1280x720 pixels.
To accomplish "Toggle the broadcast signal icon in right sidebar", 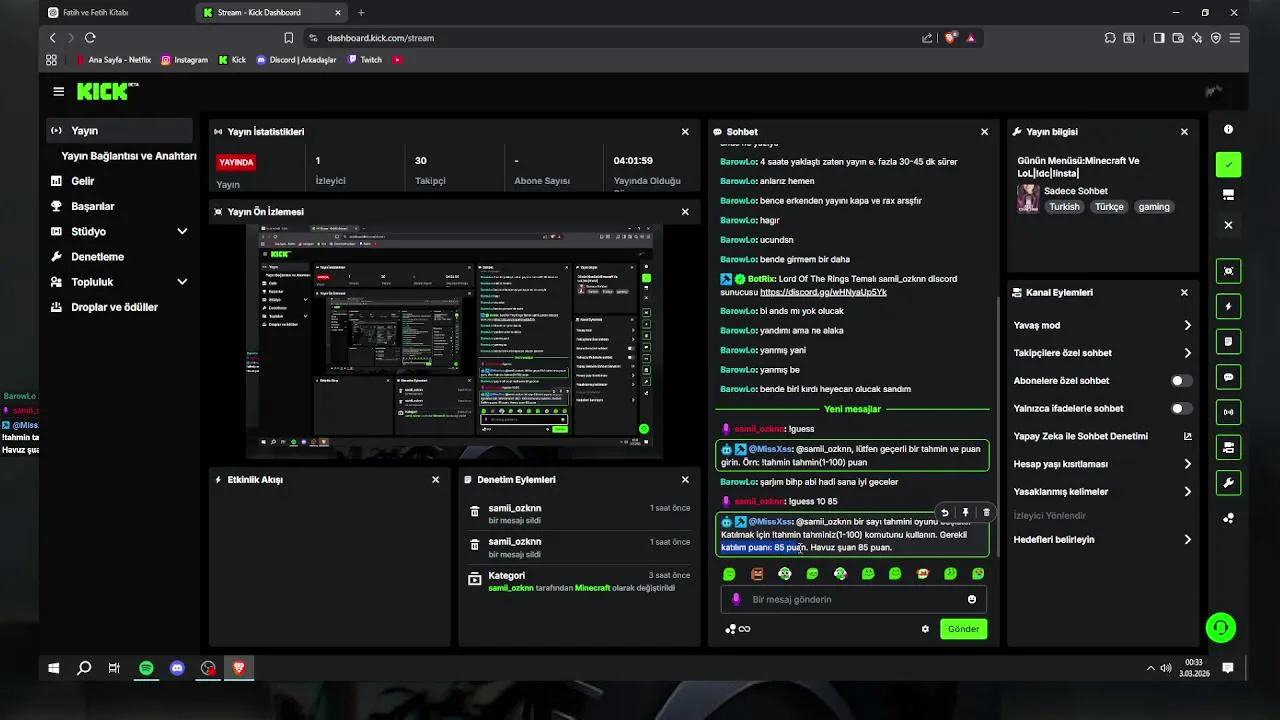I will [1228, 411].
